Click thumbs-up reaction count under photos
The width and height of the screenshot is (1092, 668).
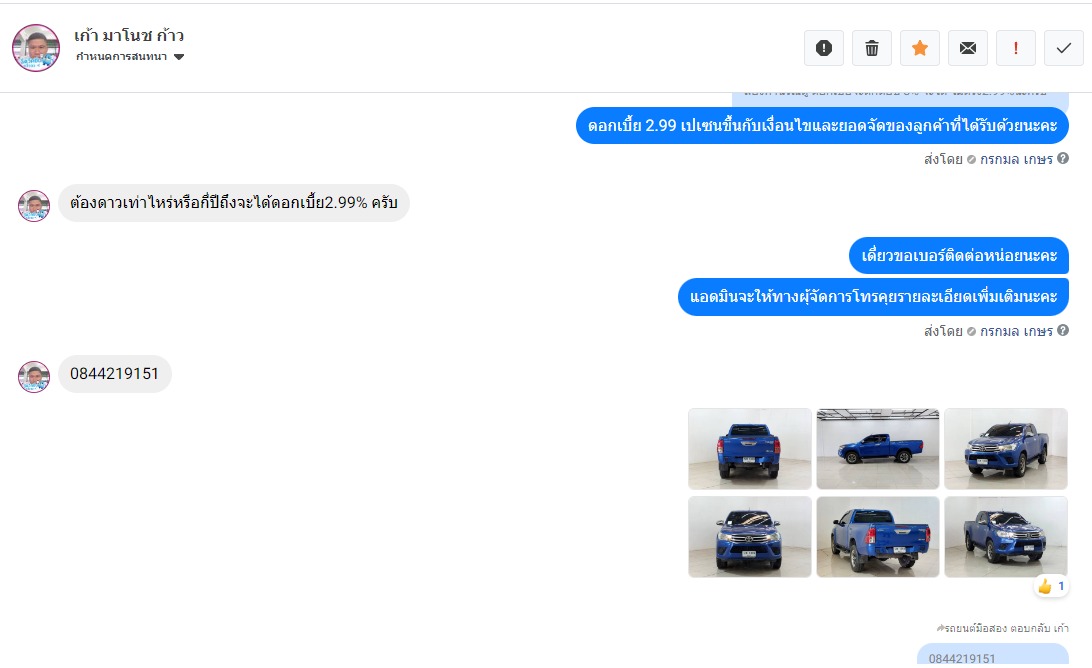[x=1052, y=587]
